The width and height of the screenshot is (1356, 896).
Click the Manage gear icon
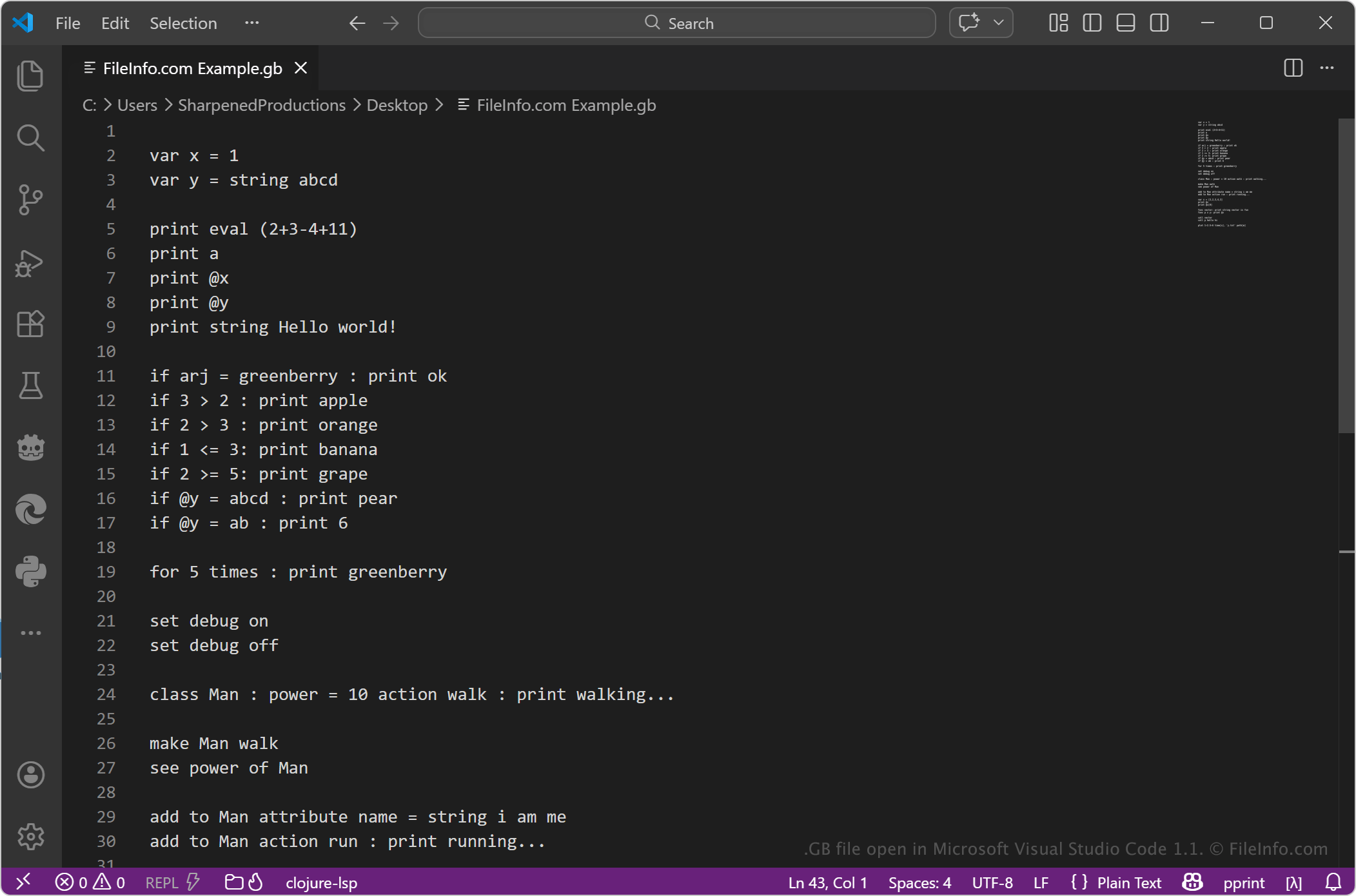pyautogui.click(x=30, y=837)
